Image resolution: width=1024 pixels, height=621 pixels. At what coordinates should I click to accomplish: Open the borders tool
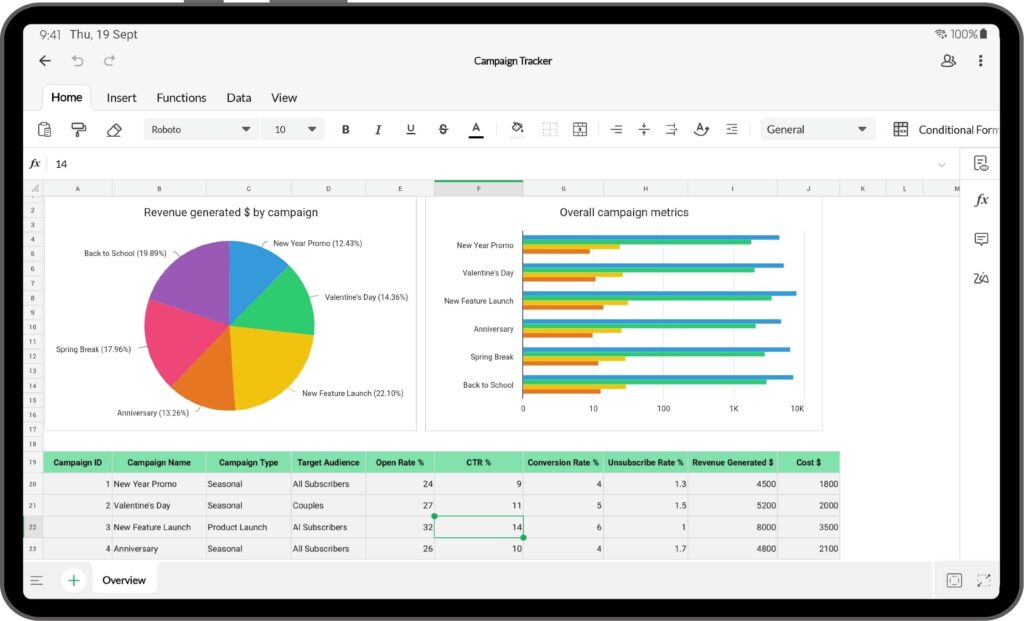point(550,129)
